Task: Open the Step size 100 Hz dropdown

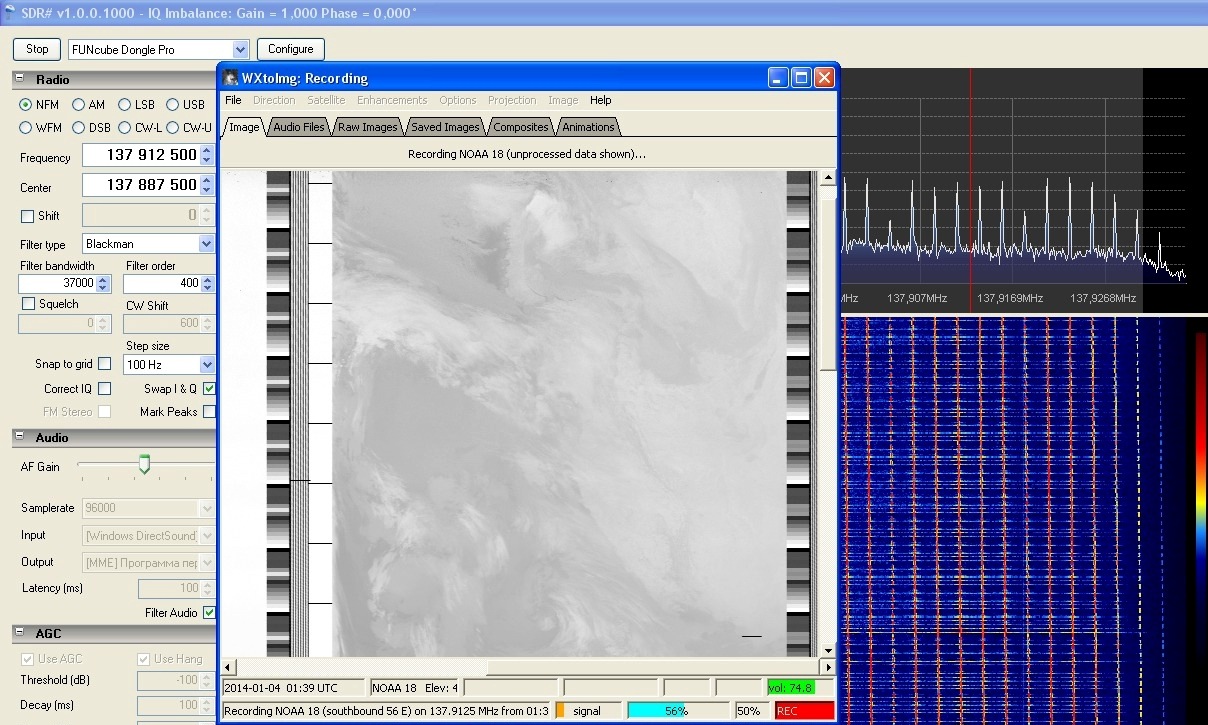Action: 206,365
